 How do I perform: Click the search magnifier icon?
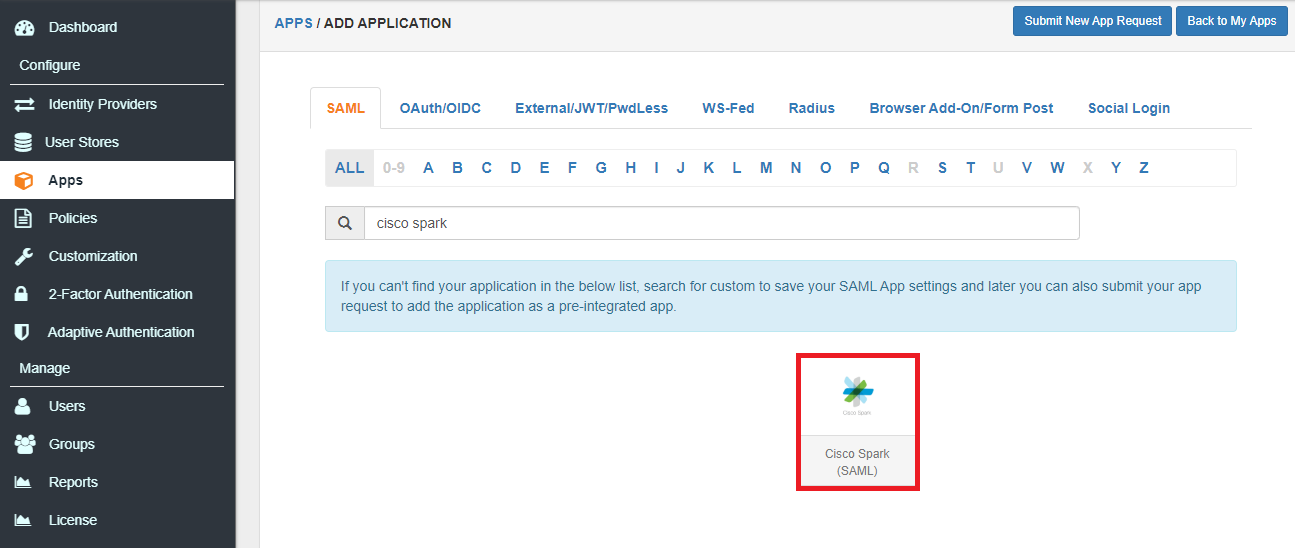(x=345, y=223)
